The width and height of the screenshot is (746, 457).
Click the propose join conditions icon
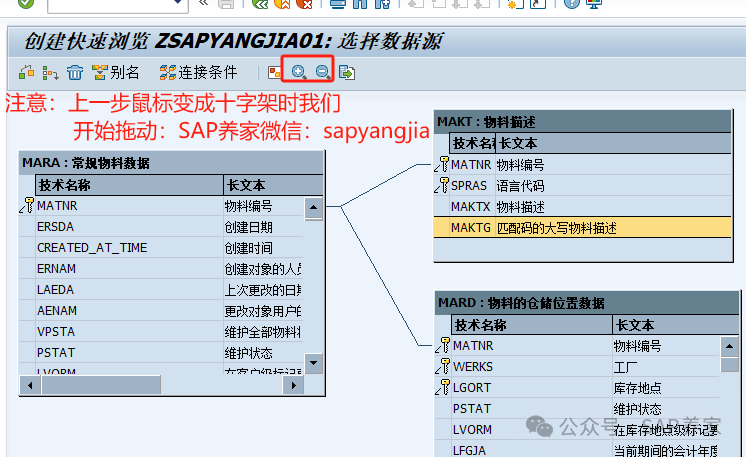(x=50, y=73)
